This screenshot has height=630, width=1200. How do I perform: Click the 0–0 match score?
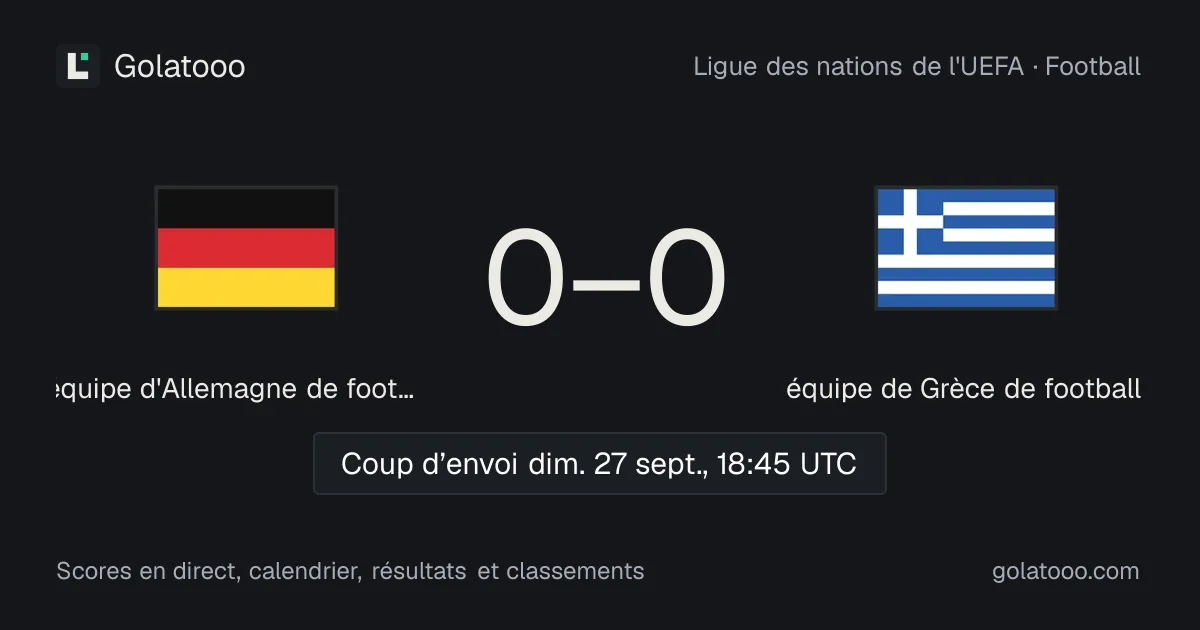(x=606, y=280)
